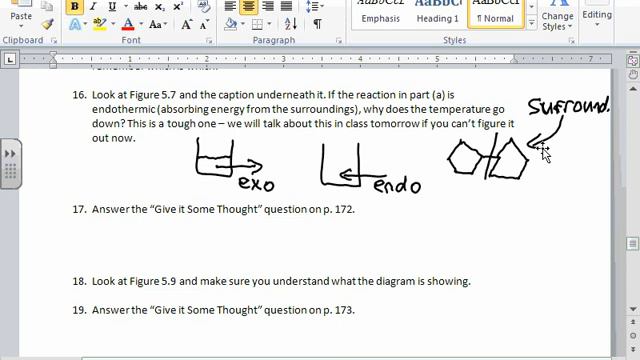Justify paragraph text
The height and width of the screenshot is (360, 640).
pyautogui.click(x=286, y=6)
